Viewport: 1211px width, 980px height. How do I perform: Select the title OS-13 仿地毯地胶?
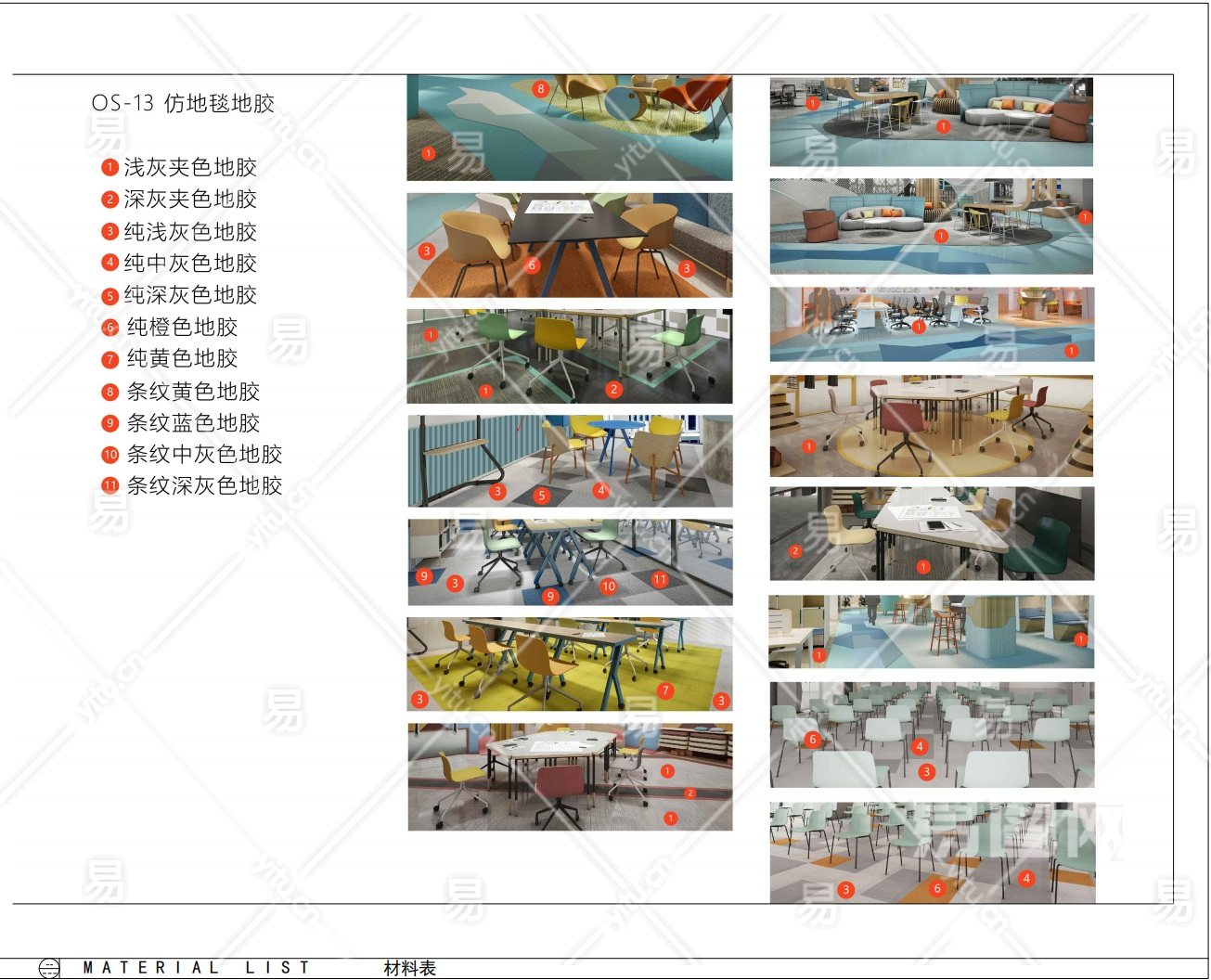point(183,103)
